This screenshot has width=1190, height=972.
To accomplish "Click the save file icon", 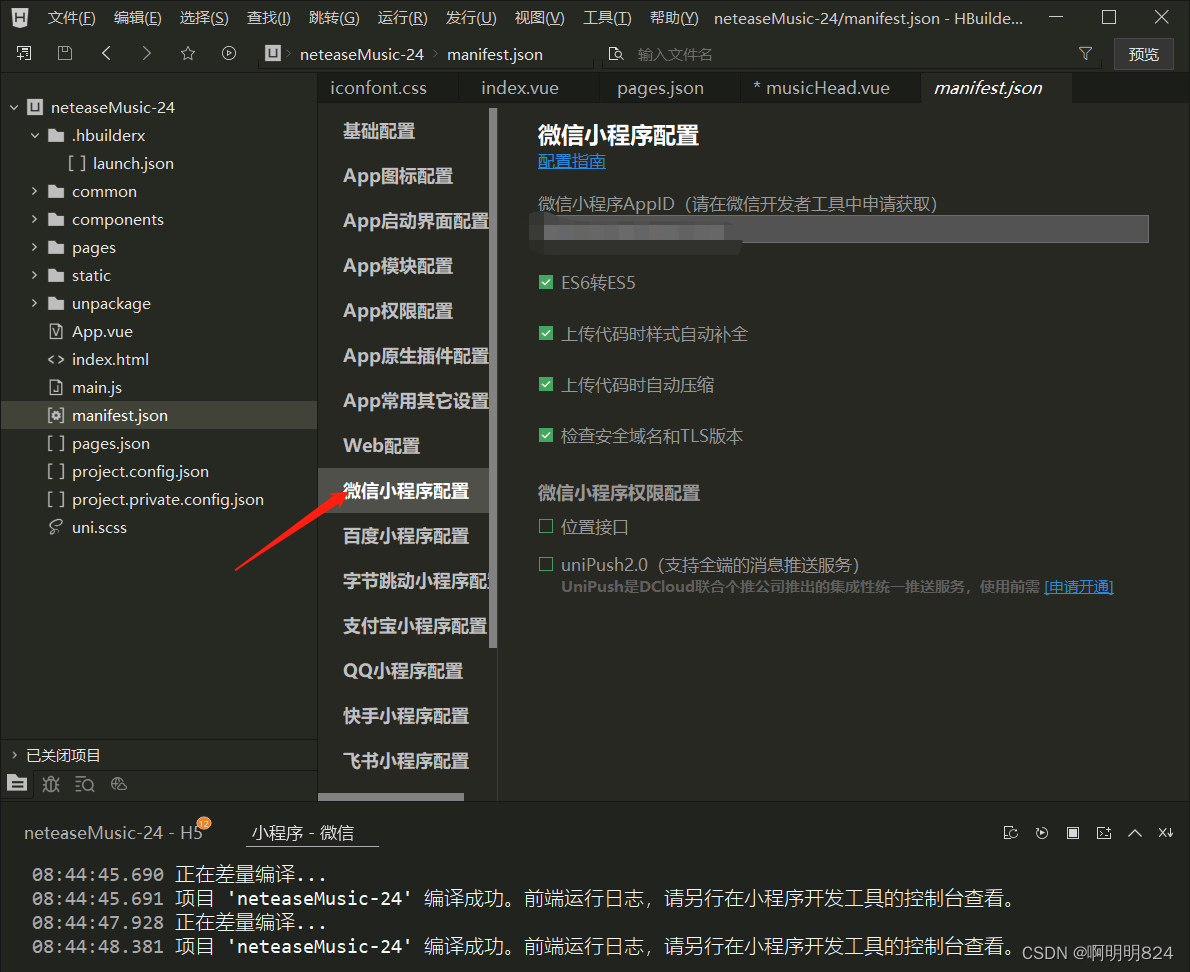I will [65, 53].
